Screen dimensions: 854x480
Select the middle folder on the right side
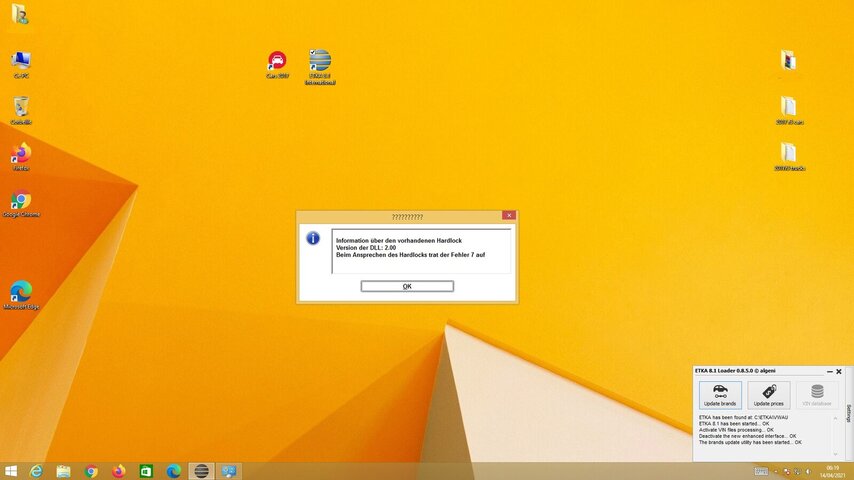pos(789,111)
